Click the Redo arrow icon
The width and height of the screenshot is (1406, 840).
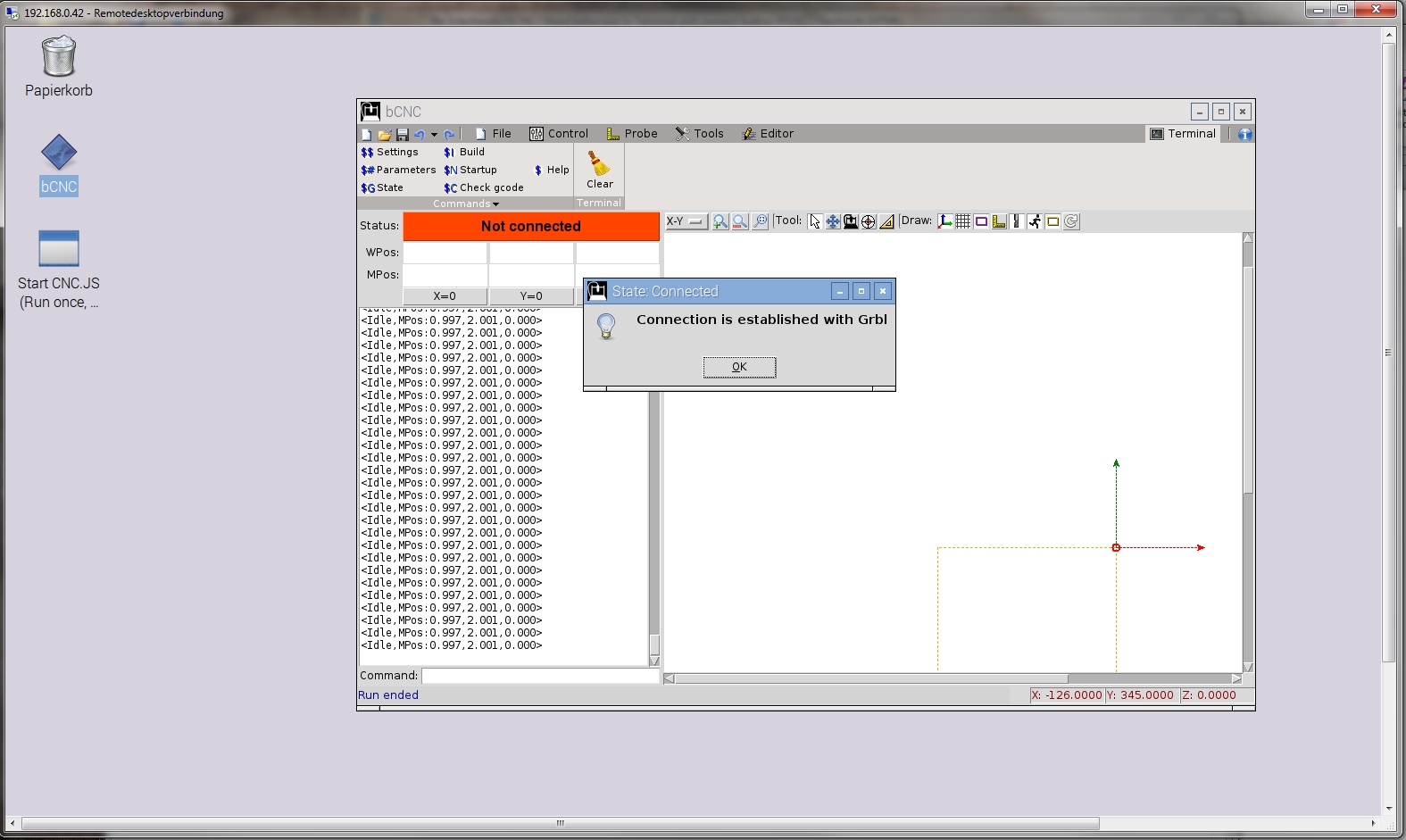click(x=449, y=134)
